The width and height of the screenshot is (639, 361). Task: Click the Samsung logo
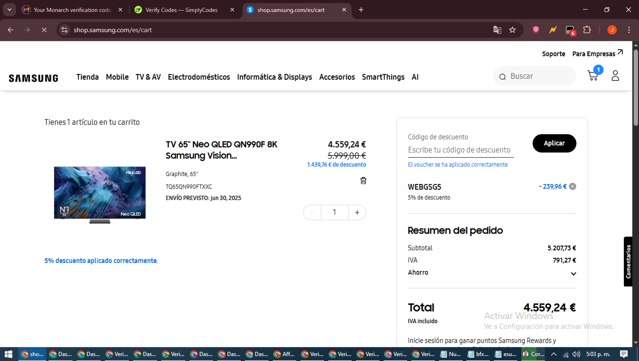[x=33, y=78]
